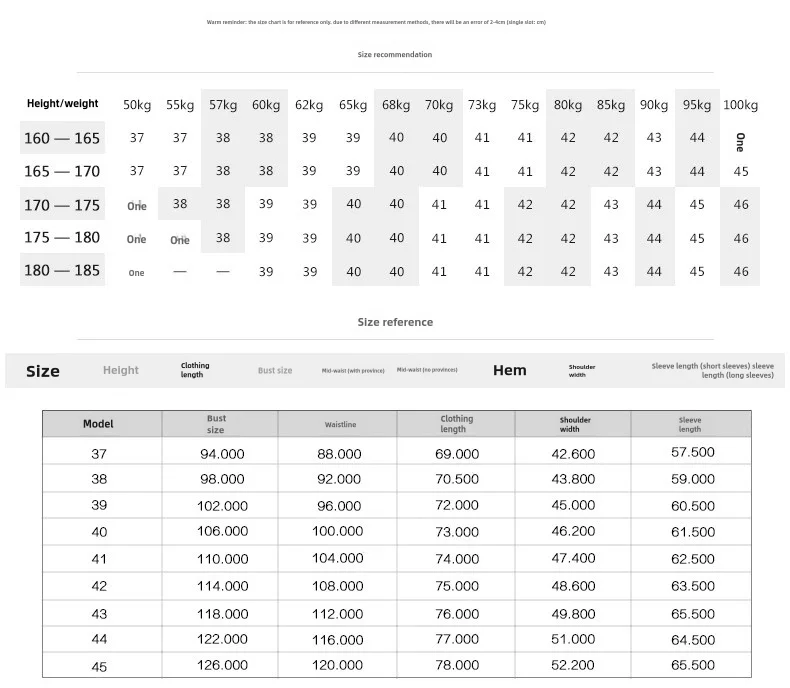The width and height of the screenshot is (790, 688).
Task: Select the 55kg column header
Action: [x=180, y=105]
